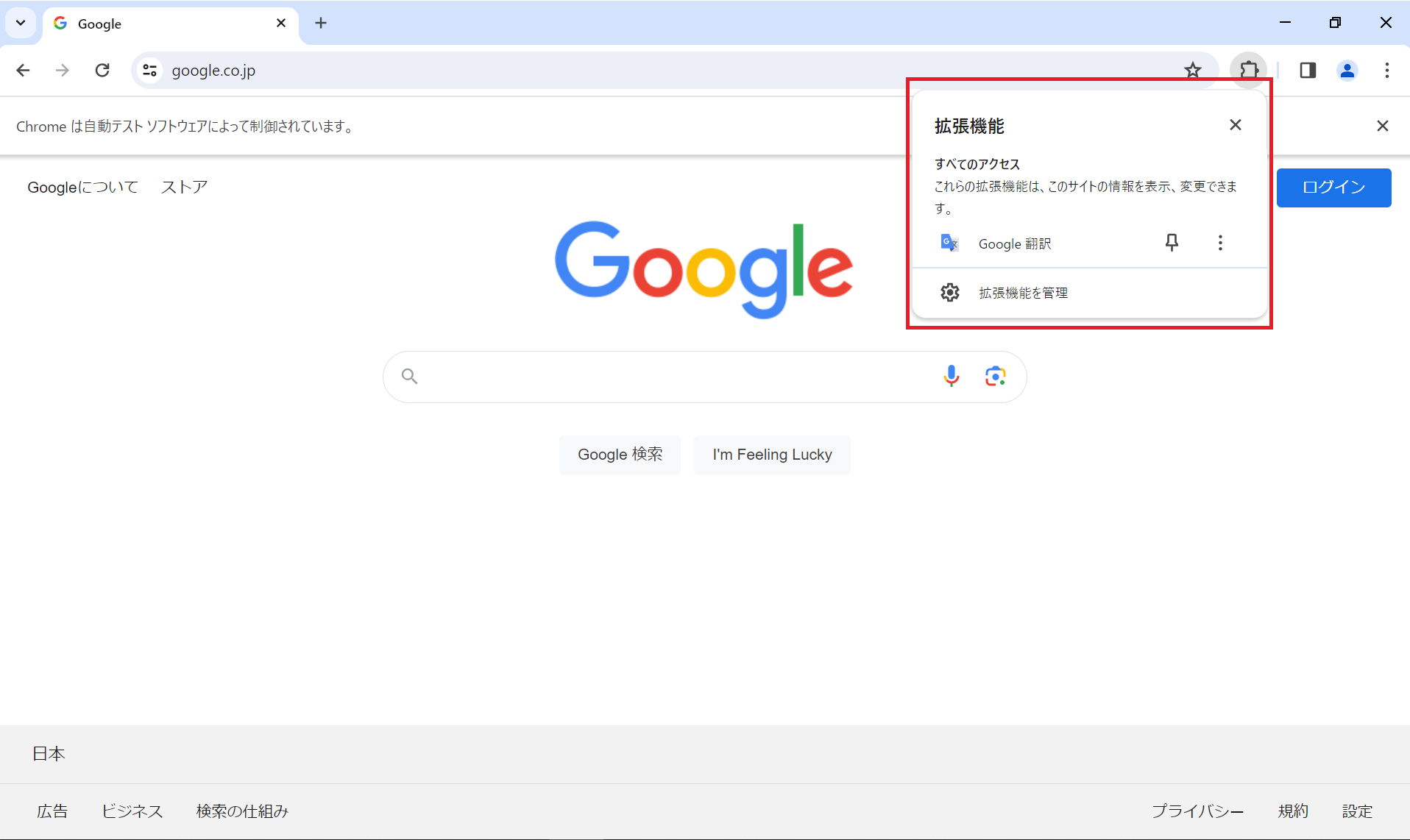Click inside the Google search box
Screen dimensions: 1410x840
point(662,376)
